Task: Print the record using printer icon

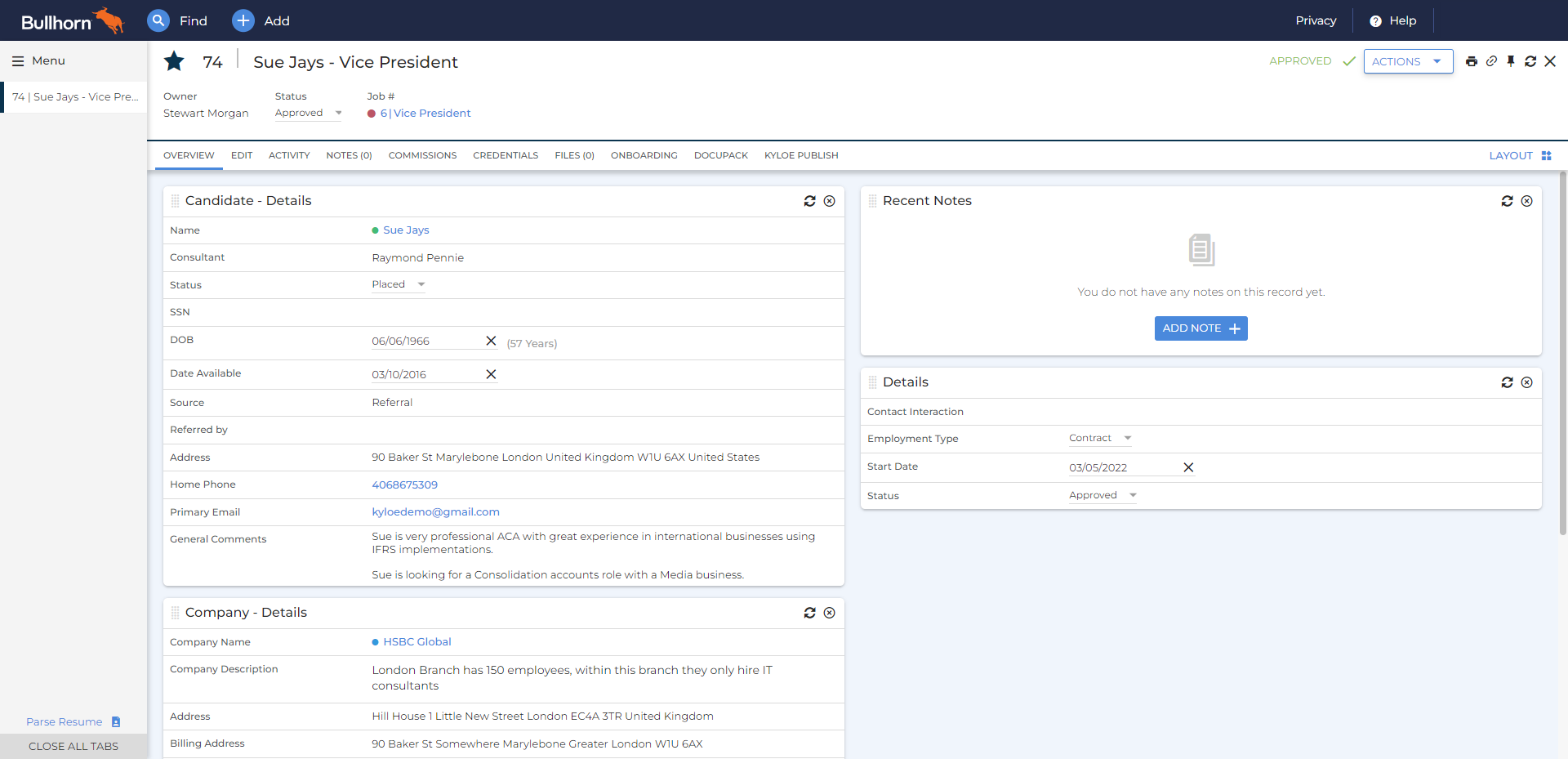Action: coord(1472,61)
